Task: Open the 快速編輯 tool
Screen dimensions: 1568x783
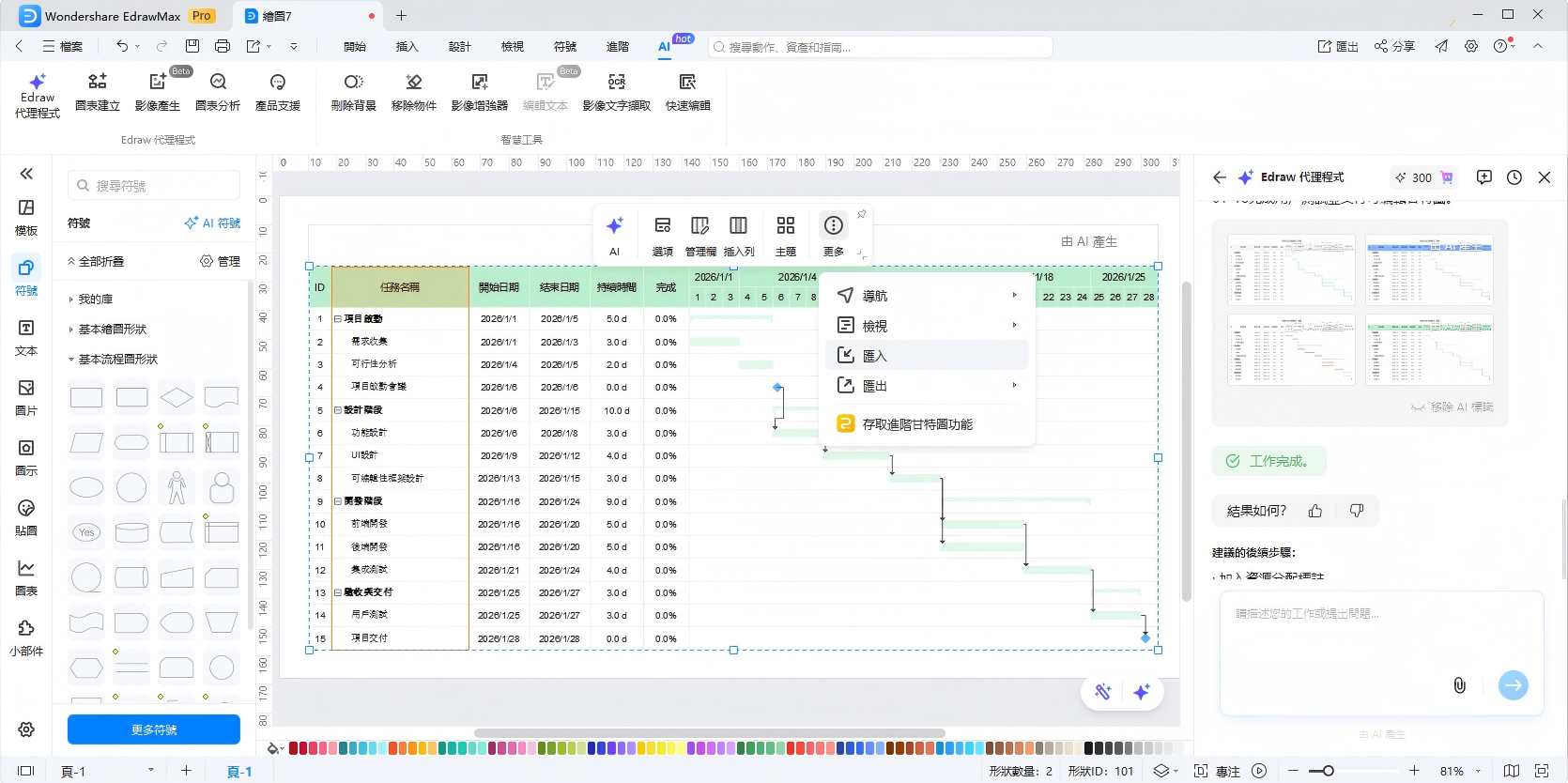Action: [x=688, y=93]
